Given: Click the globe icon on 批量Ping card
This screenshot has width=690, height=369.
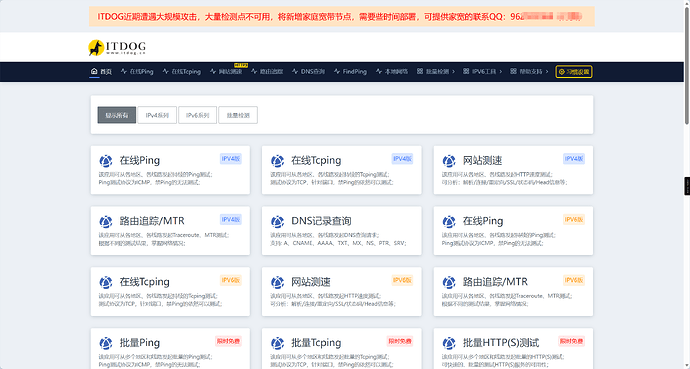Looking at the screenshot, I should 106,343.
